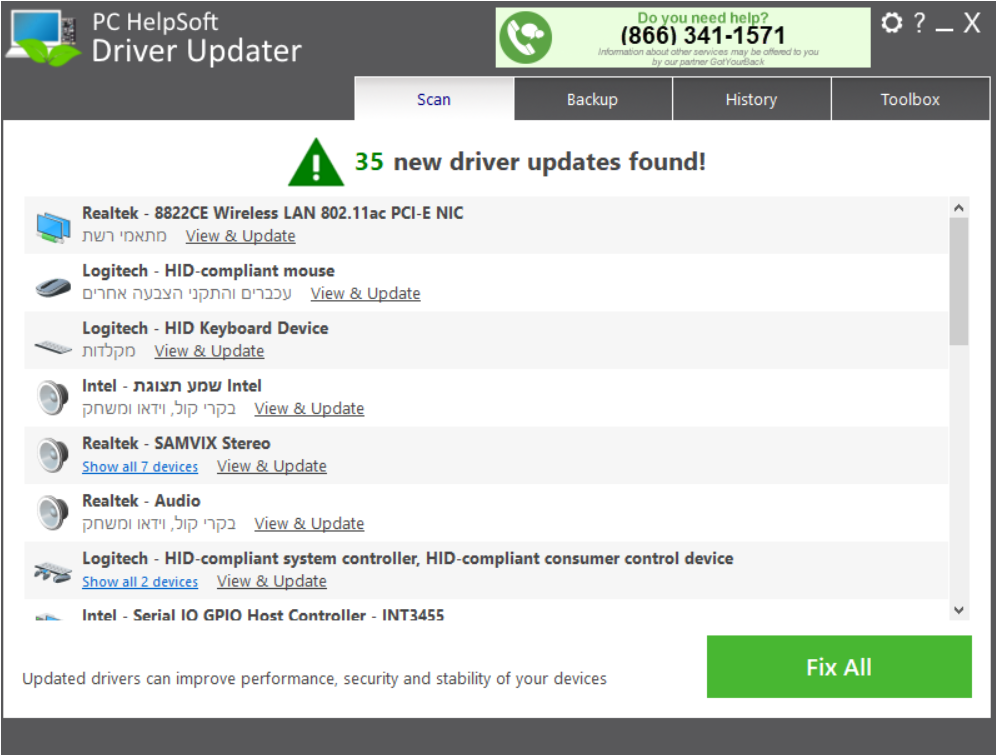Click the Realtek 8822CE Wireless LAN title
The height and width of the screenshot is (756, 997).
[x=273, y=213]
